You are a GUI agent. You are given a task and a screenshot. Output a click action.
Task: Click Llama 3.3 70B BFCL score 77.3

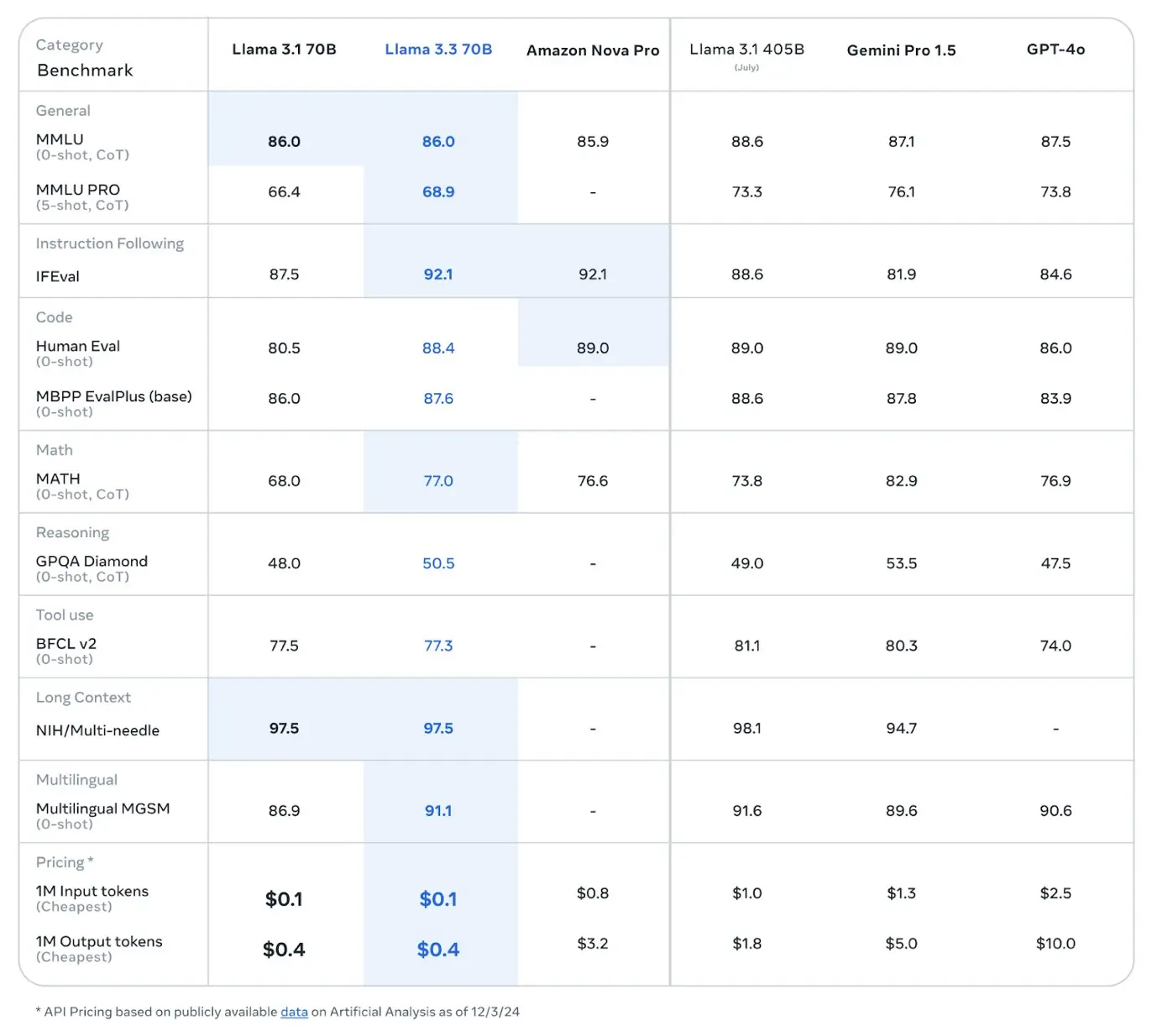pos(438,646)
